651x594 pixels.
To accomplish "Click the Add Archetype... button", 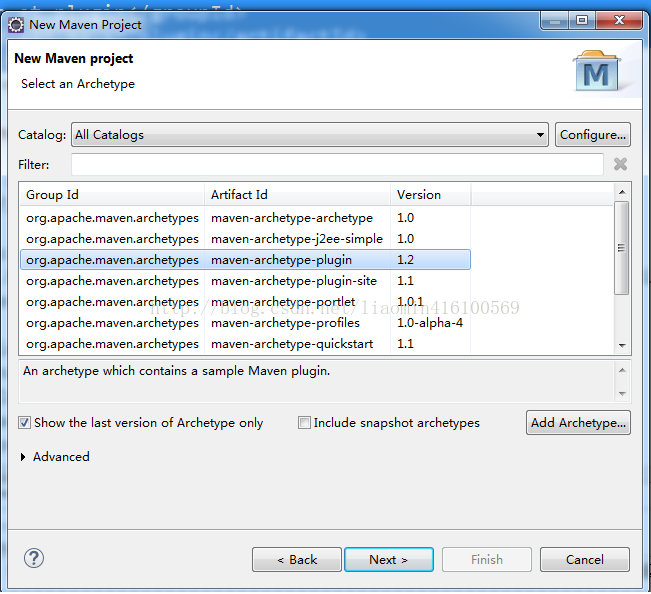I will (x=578, y=423).
